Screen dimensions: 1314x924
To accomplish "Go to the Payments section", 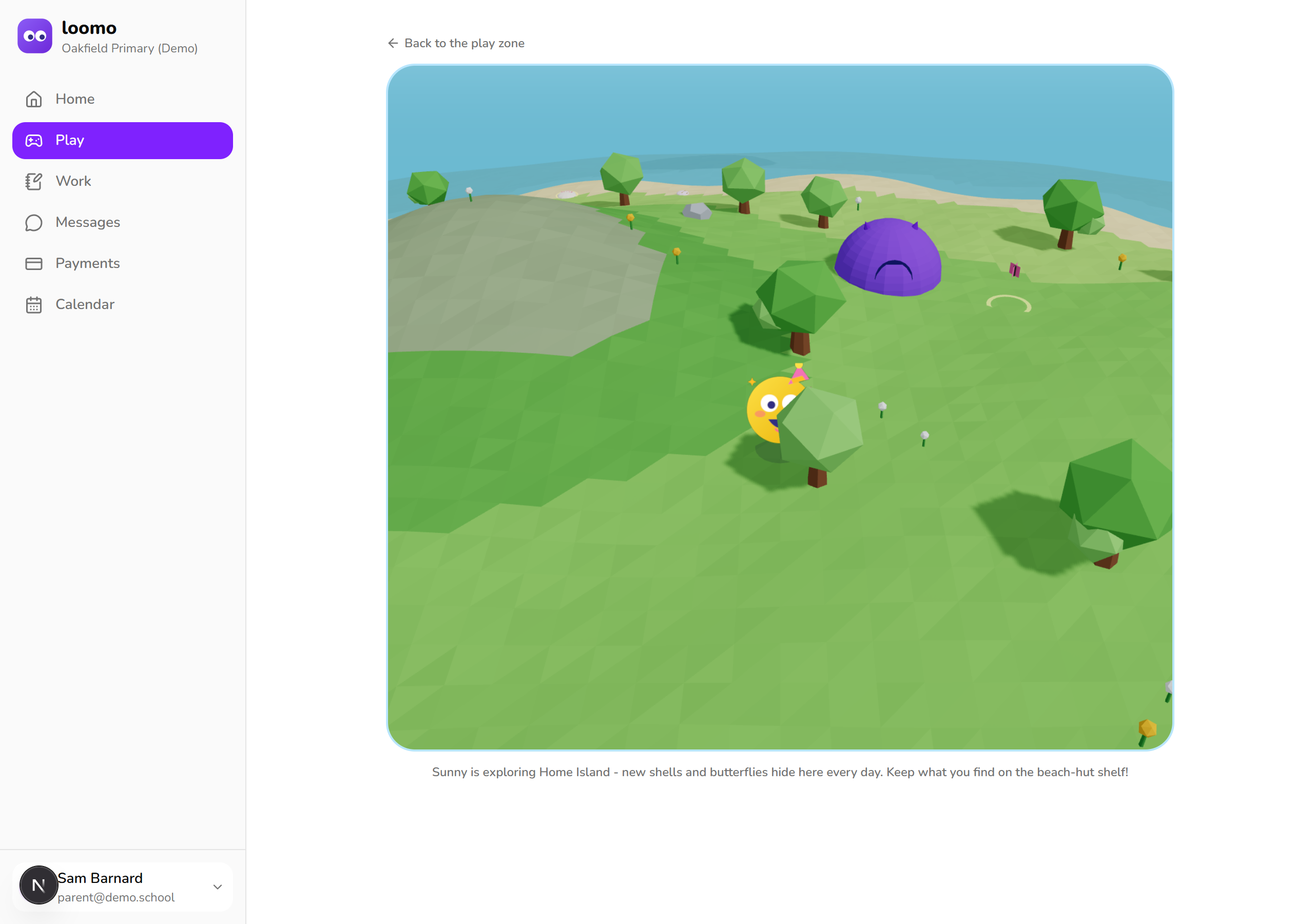I will pyautogui.click(x=123, y=264).
